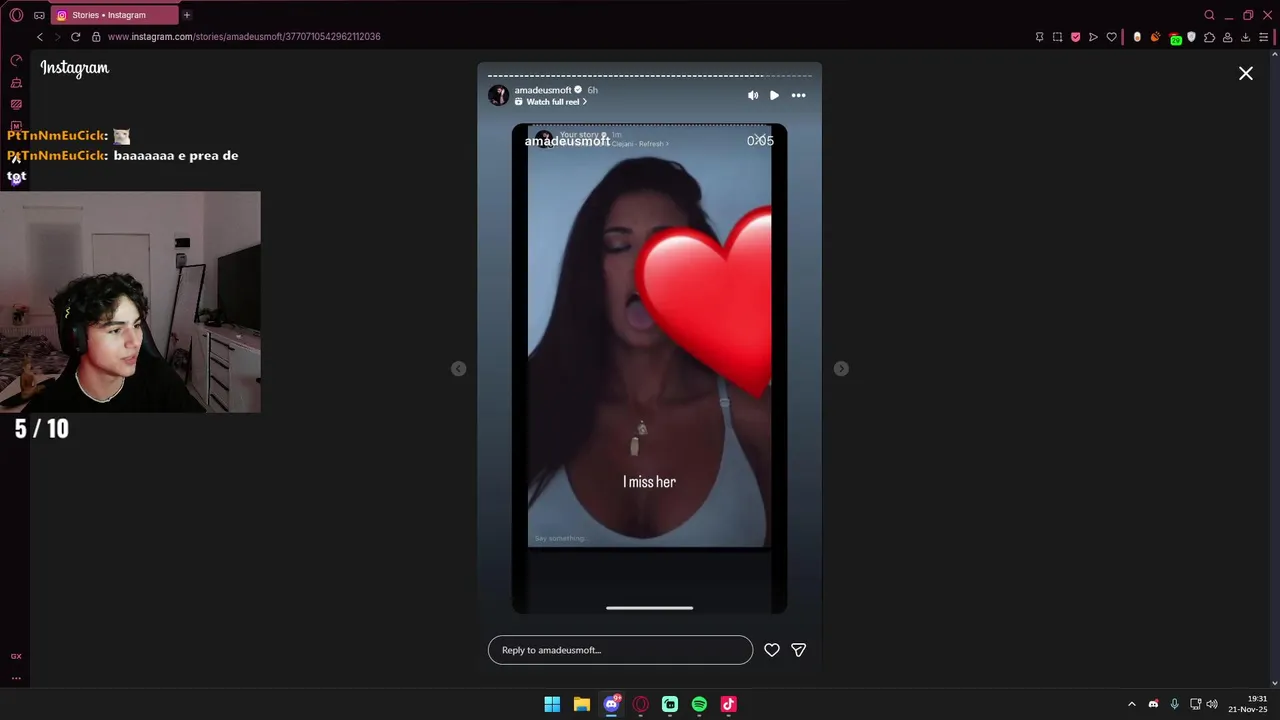Go to the previous story

(x=458, y=369)
